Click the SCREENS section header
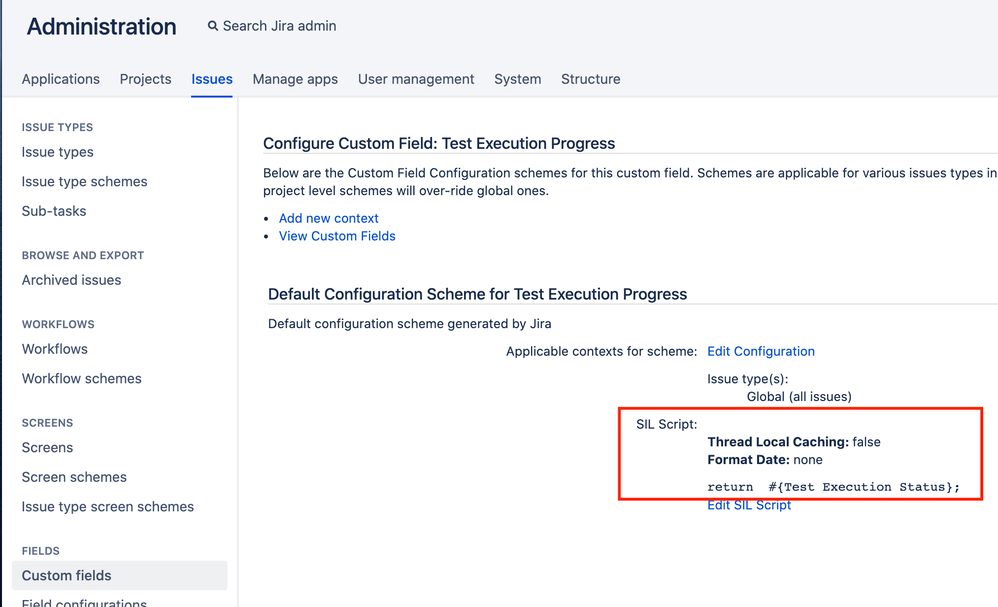Viewport: 998px width, 607px height. pos(47,423)
